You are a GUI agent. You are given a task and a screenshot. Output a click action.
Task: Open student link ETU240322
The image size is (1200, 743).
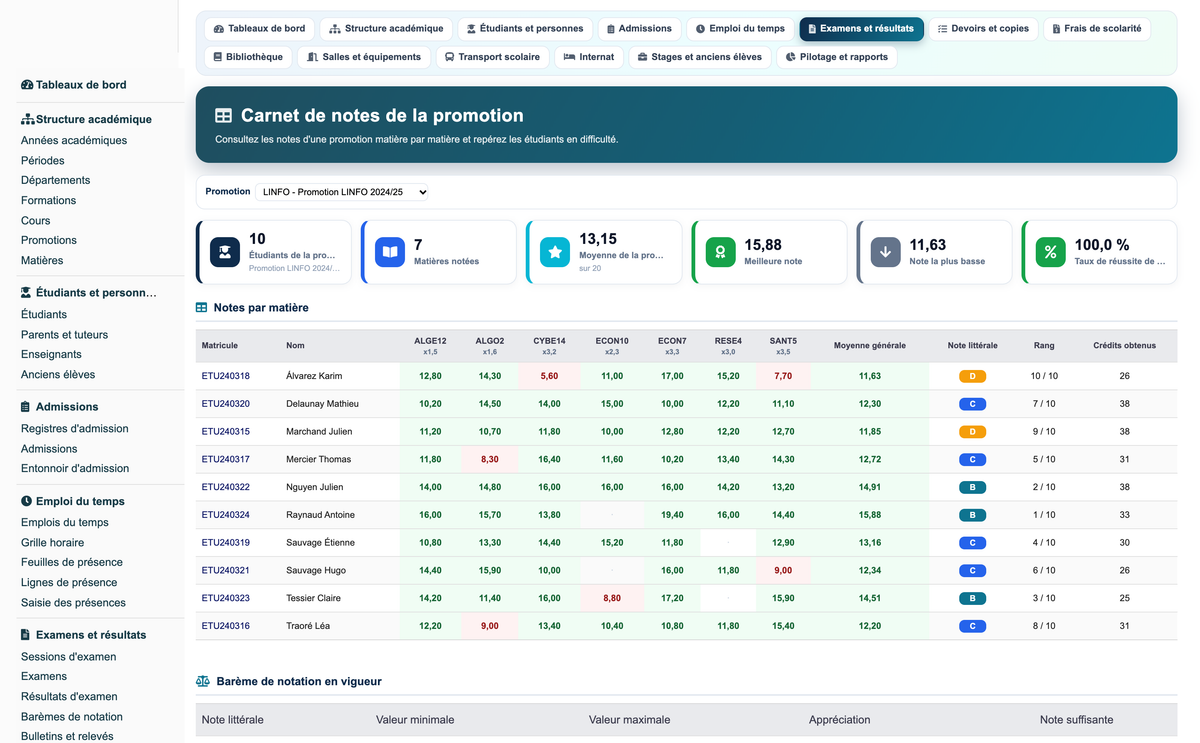226,487
